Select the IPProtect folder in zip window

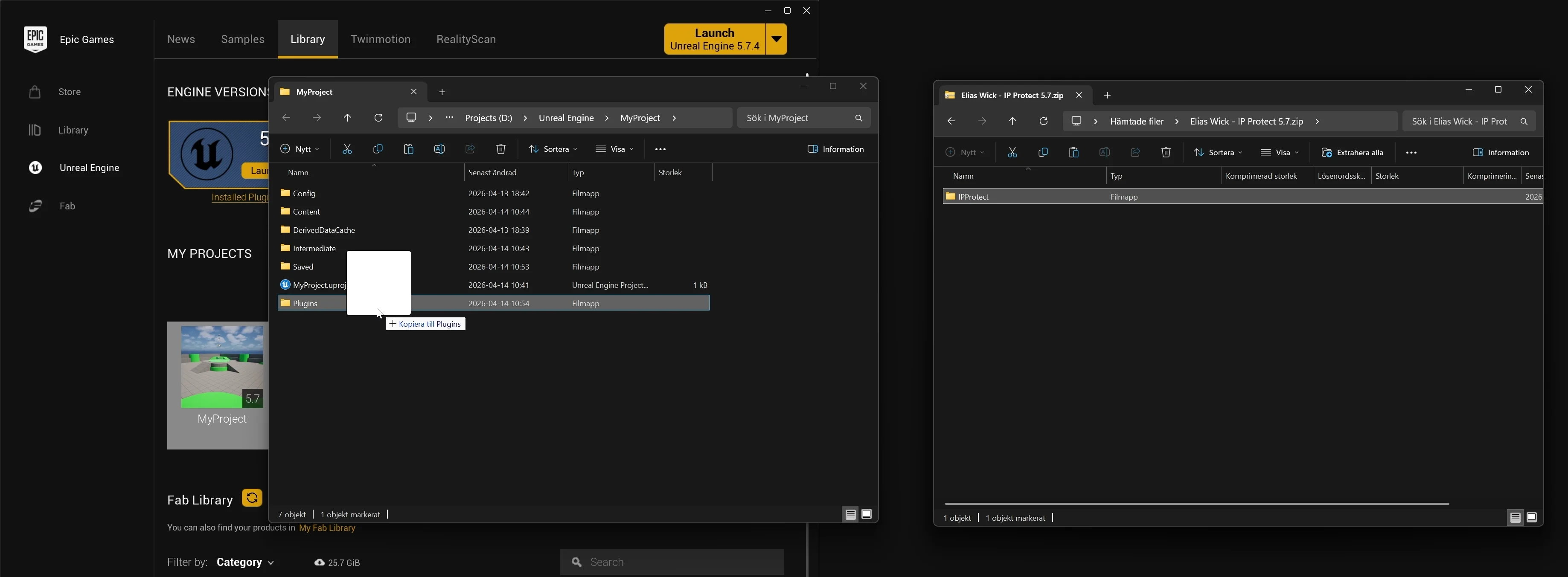click(x=1242, y=197)
